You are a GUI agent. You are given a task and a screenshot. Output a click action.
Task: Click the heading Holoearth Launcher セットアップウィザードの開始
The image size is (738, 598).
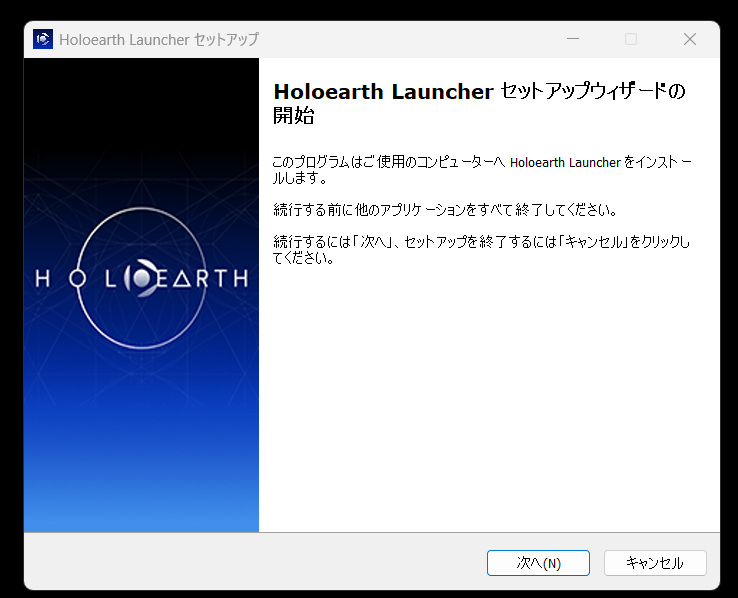[479, 103]
